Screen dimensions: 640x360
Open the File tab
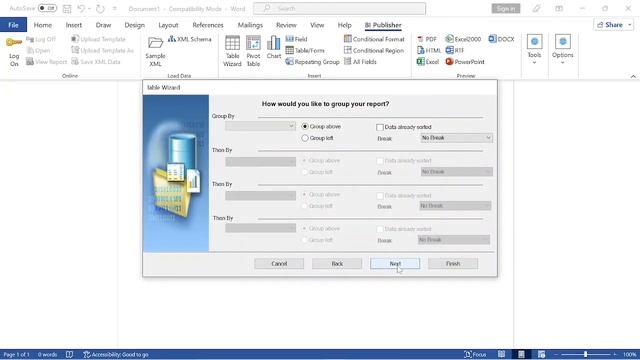pos(13,25)
